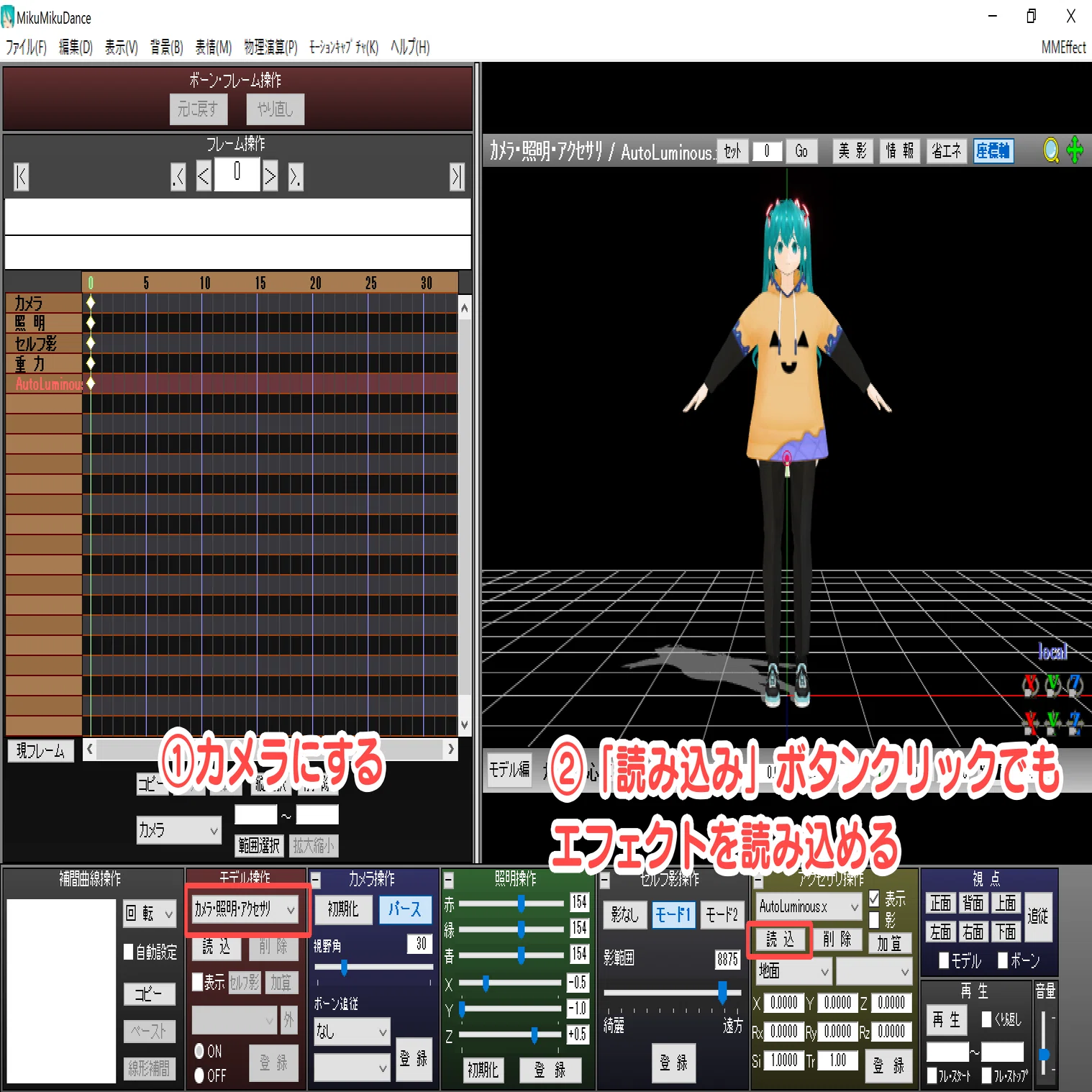Click the 範囲選択 range select button
The image size is (1092, 1092).
(x=259, y=846)
